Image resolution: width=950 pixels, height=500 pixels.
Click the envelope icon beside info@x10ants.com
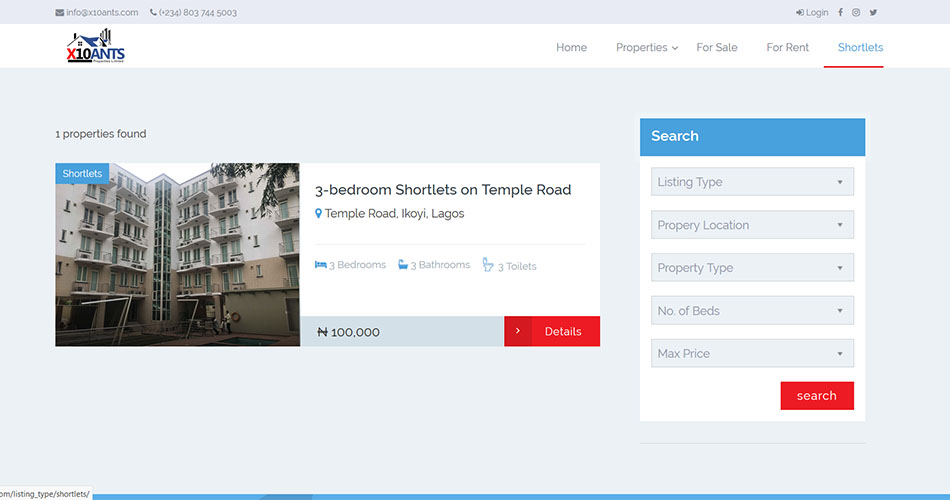(x=60, y=13)
